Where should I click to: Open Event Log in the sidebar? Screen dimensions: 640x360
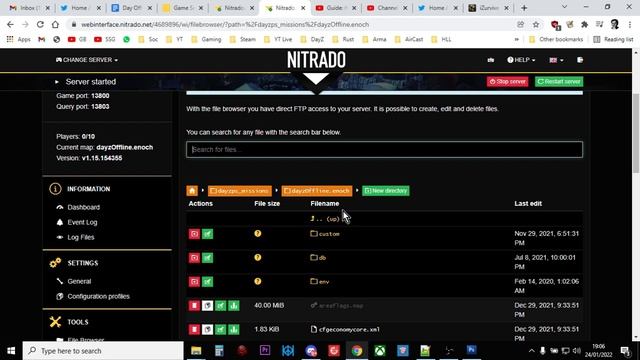point(82,222)
